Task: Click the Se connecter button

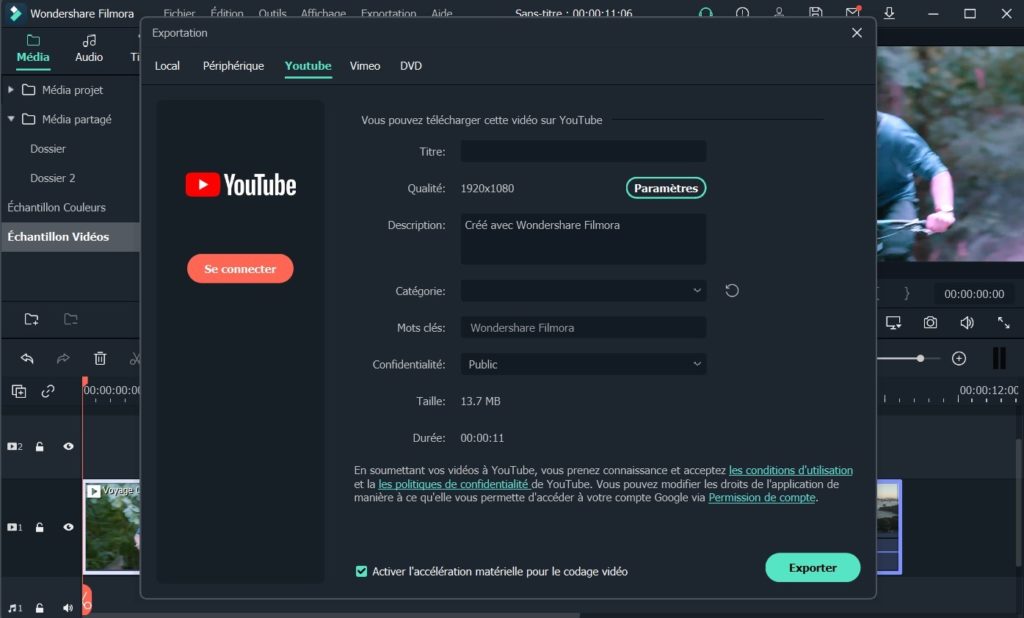Action: click(x=240, y=268)
